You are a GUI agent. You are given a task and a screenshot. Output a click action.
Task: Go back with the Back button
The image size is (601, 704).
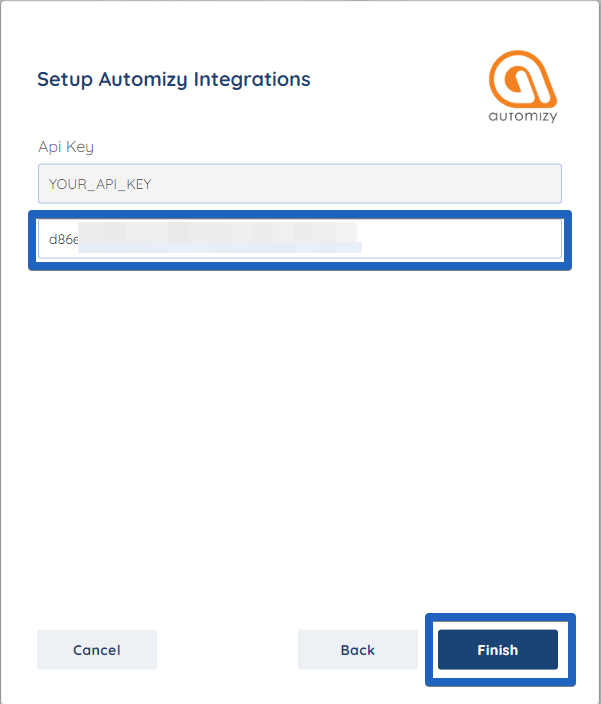coord(358,649)
